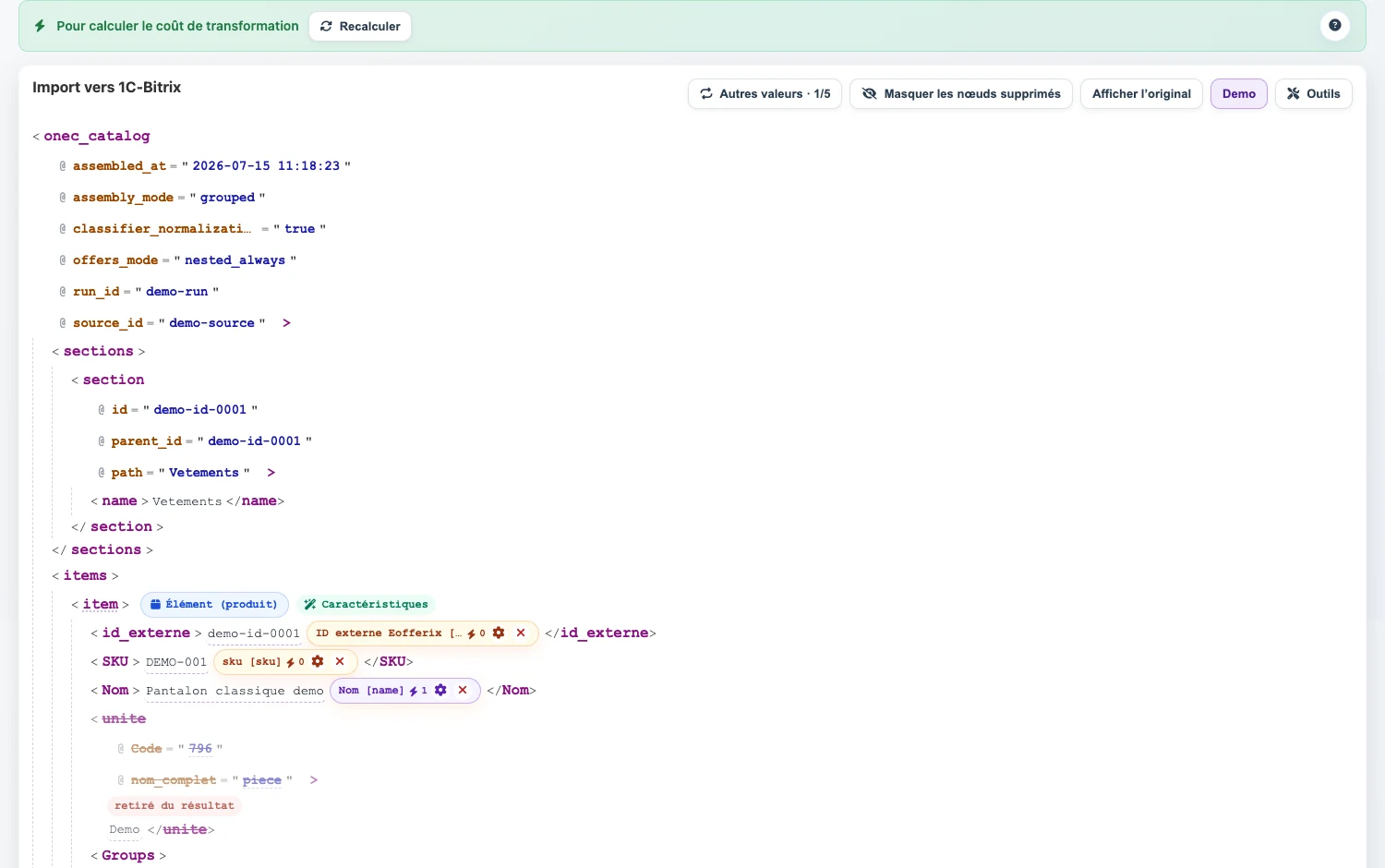Open settings gear on ID externe chip
This screenshot has height=868, width=1385.
pos(499,633)
